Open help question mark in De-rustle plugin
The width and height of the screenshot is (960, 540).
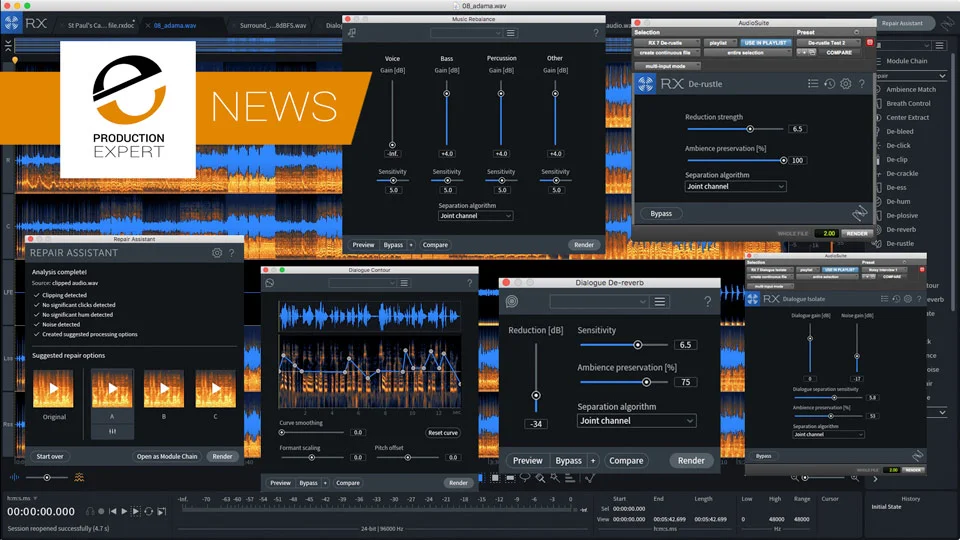(x=861, y=84)
